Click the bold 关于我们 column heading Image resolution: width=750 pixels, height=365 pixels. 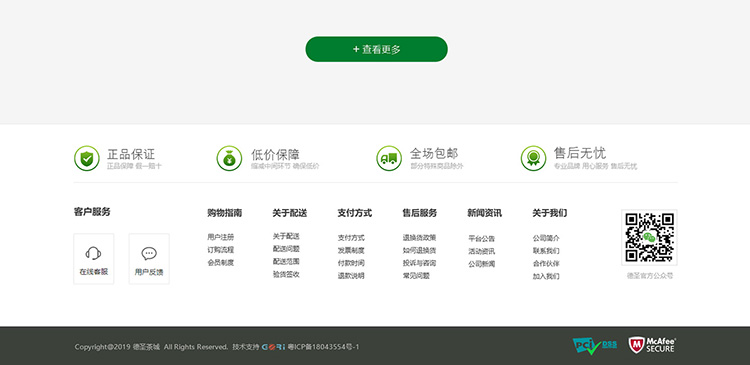pyautogui.click(x=550, y=213)
